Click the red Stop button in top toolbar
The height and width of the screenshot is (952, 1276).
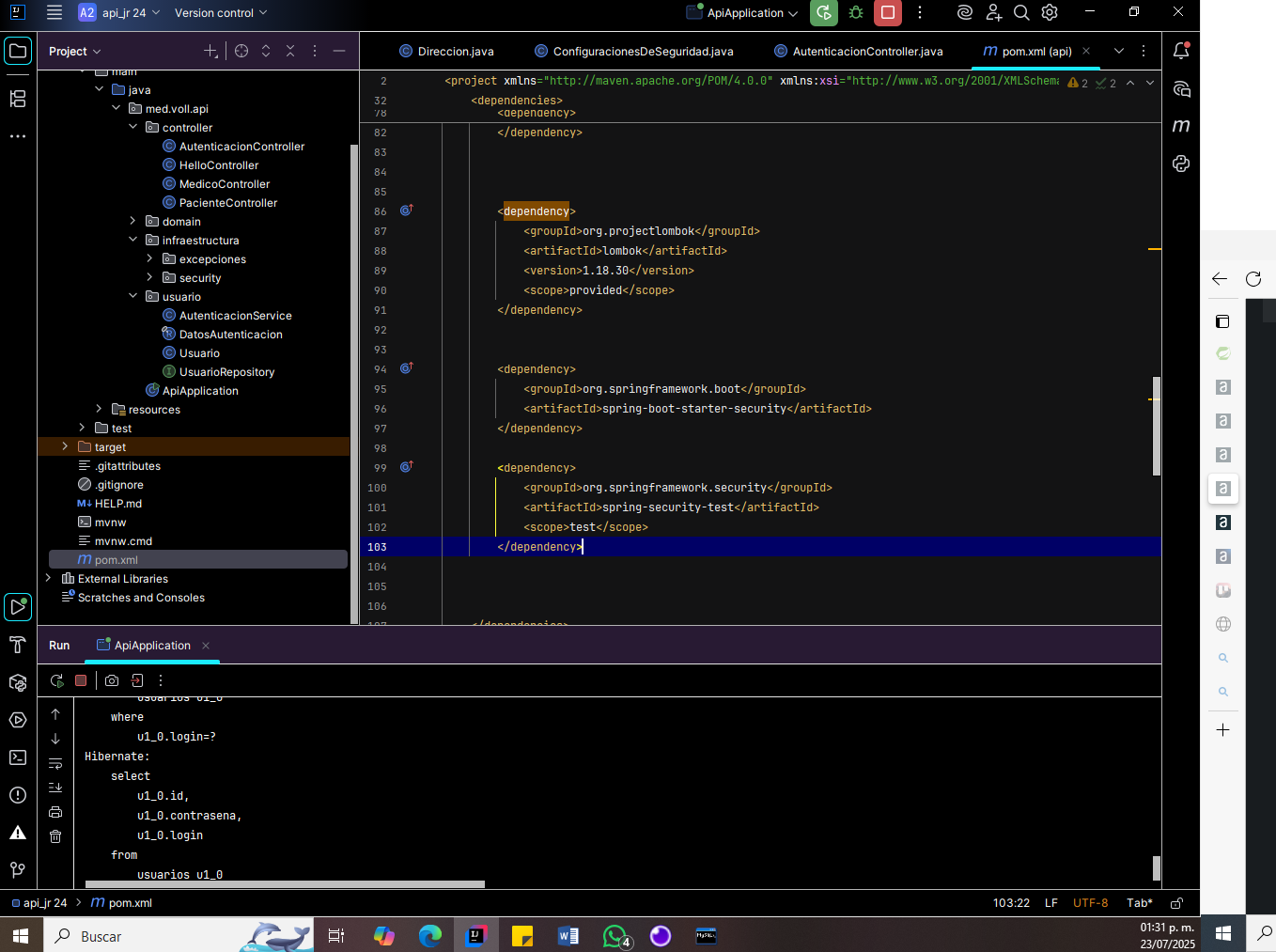point(887,13)
